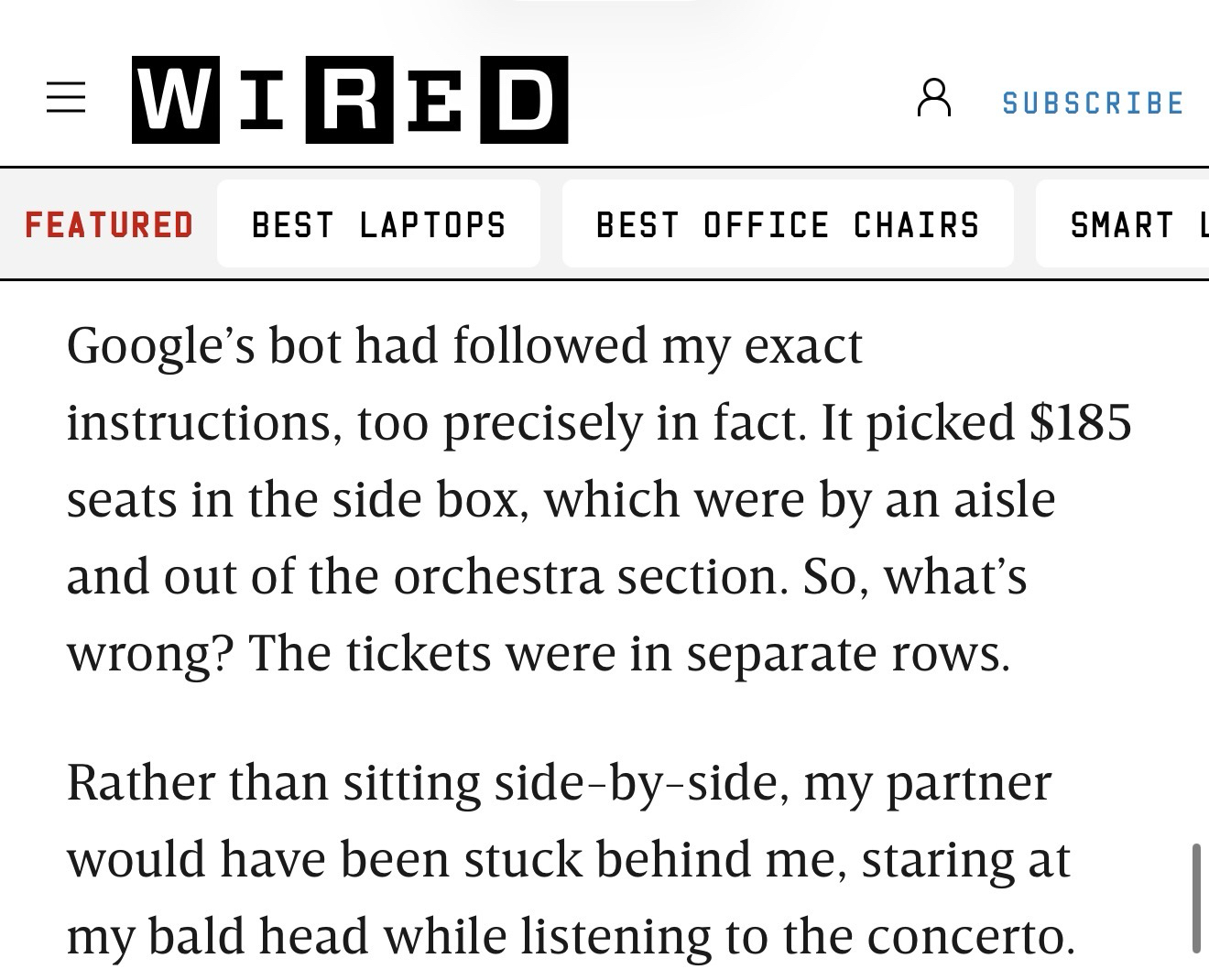Open the Best Laptops tab
Screen dimensions: 1209x980
point(378,225)
